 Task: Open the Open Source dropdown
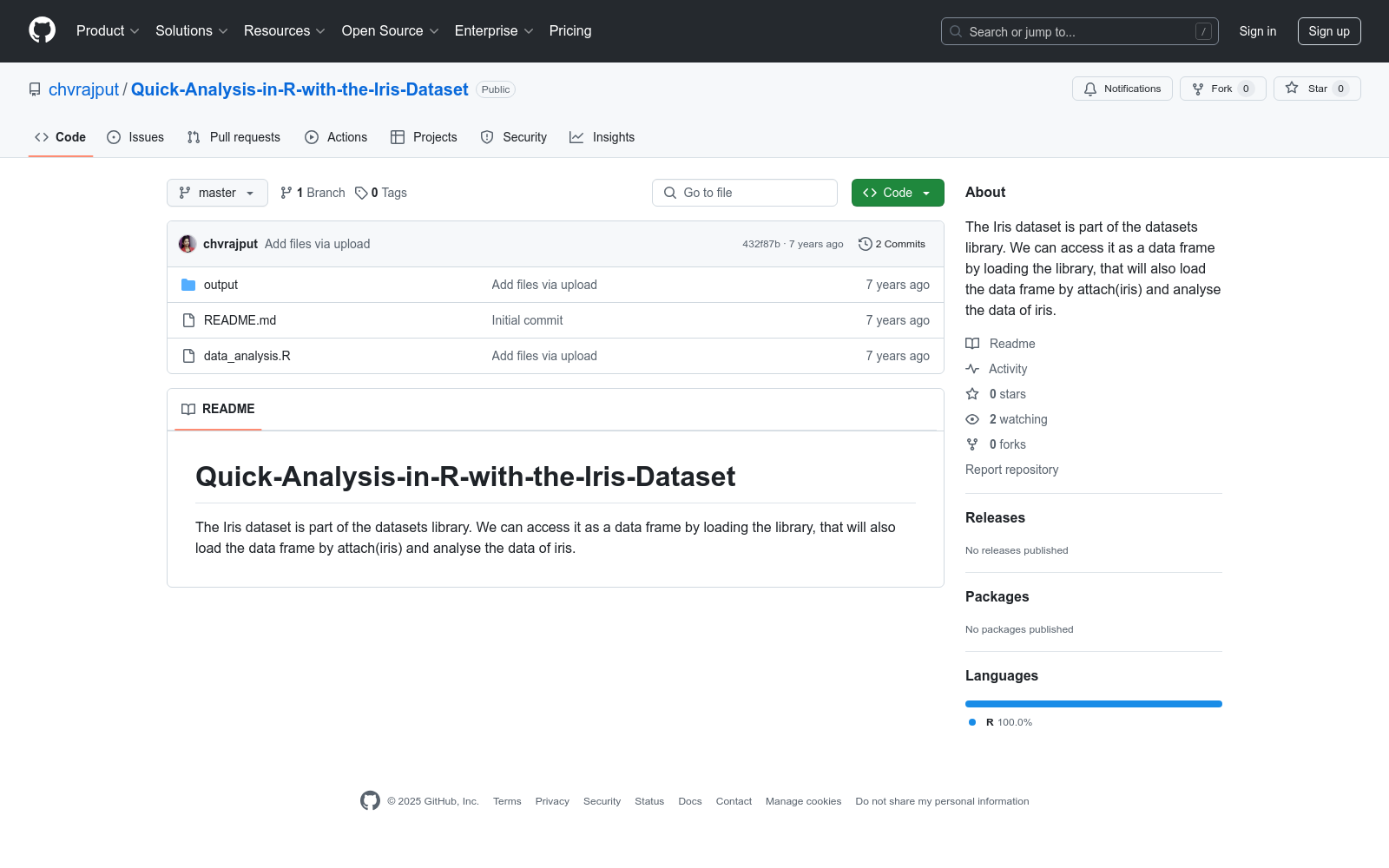(391, 31)
